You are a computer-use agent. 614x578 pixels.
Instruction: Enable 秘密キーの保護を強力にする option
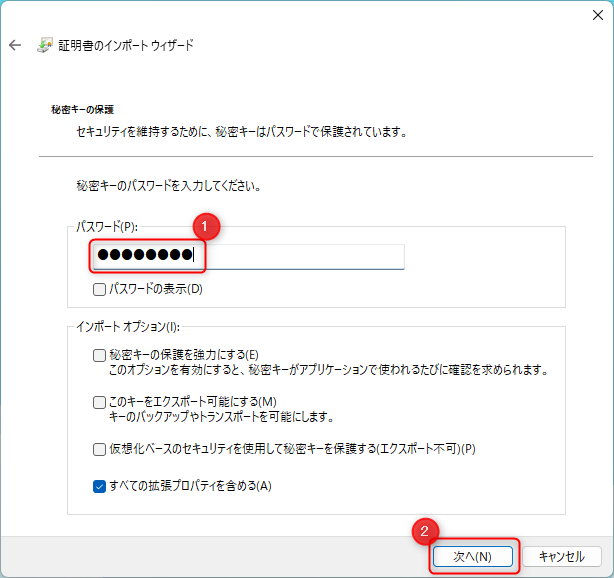pos(99,355)
